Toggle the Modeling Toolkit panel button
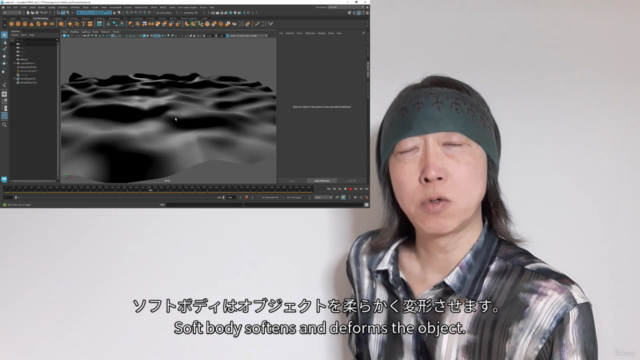 point(349,13)
